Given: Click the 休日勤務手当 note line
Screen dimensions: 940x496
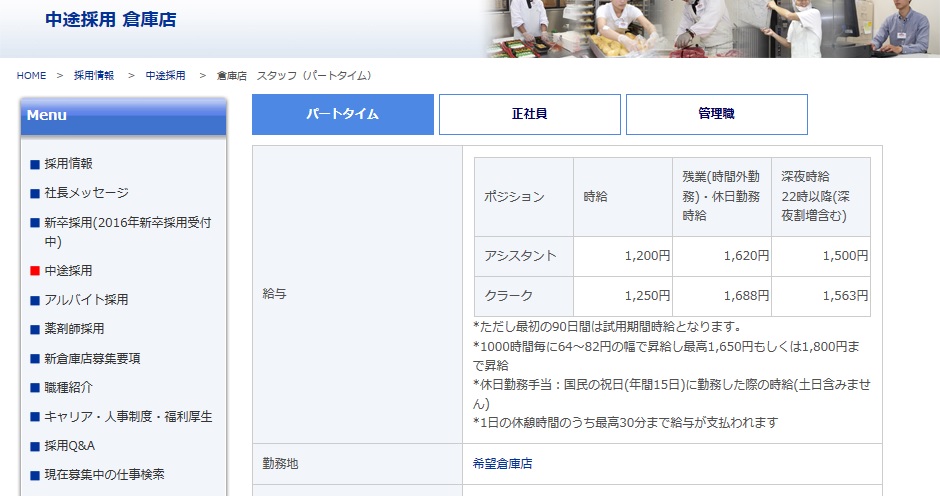Looking at the screenshot, I should [x=671, y=394].
